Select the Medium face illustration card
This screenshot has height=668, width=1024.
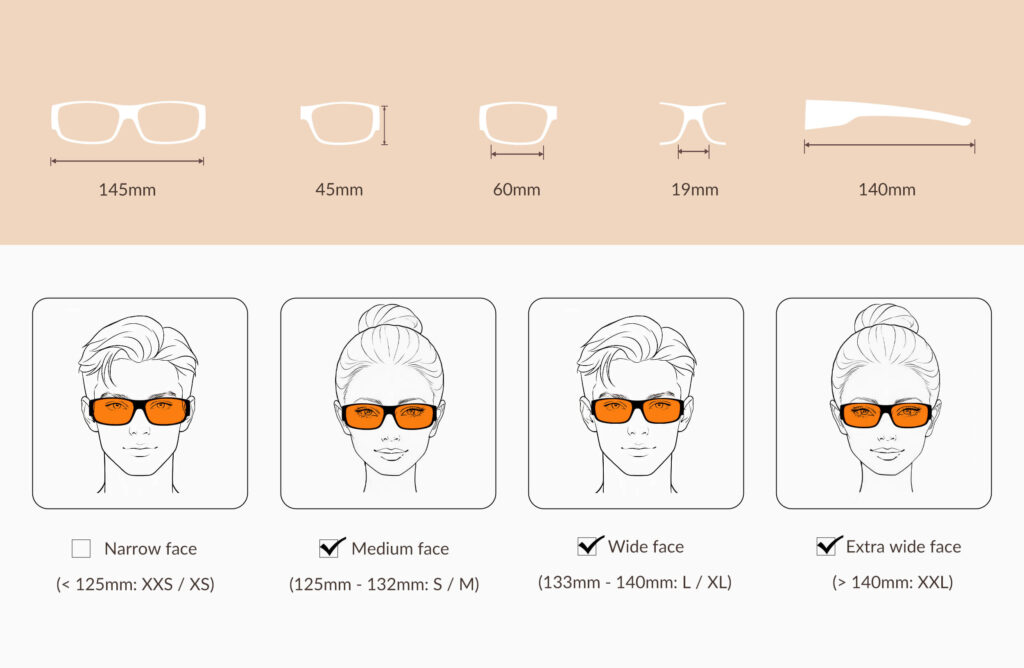coord(388,404)
